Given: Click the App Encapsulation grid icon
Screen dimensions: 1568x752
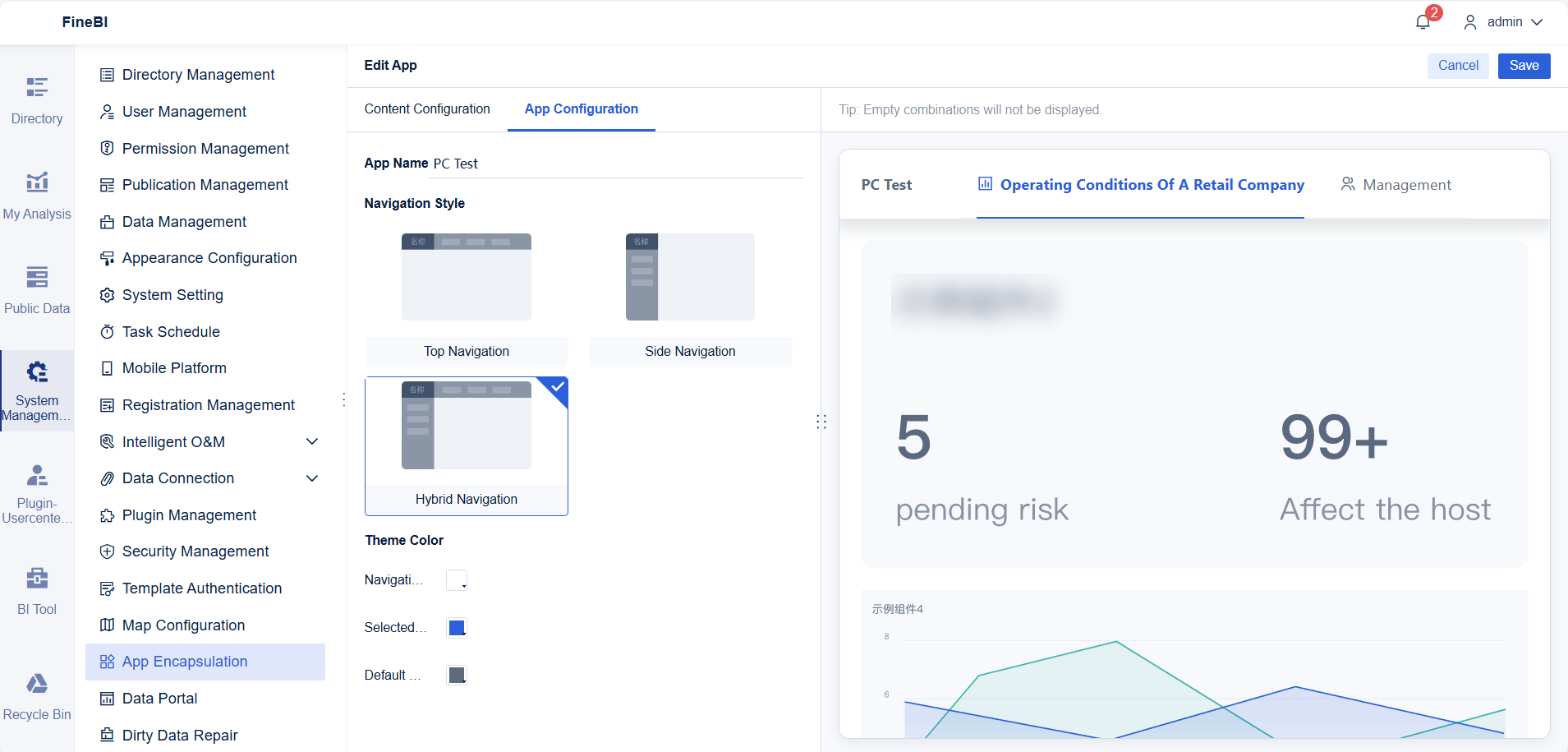Looking at the screenshot, I should (x=107, y=662).
